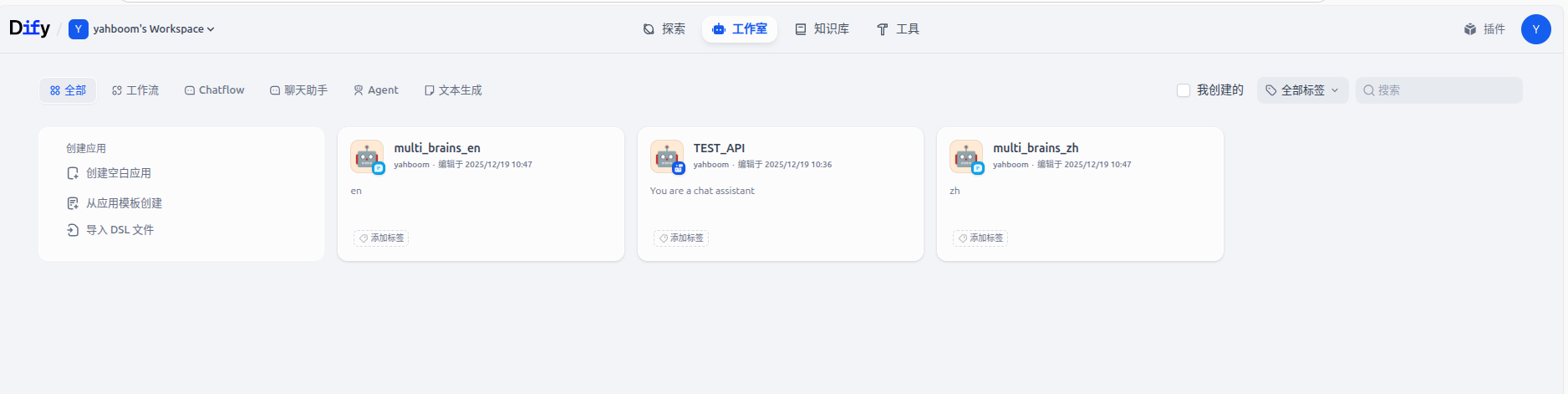Click 从应用模板创建
The width and height of the screenshot is (1568, 394).
[115, 203]
